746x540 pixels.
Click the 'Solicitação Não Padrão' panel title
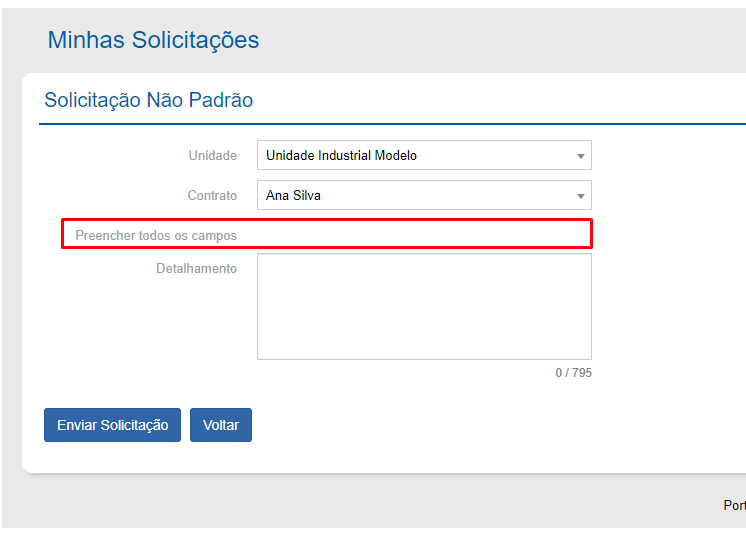148,100
